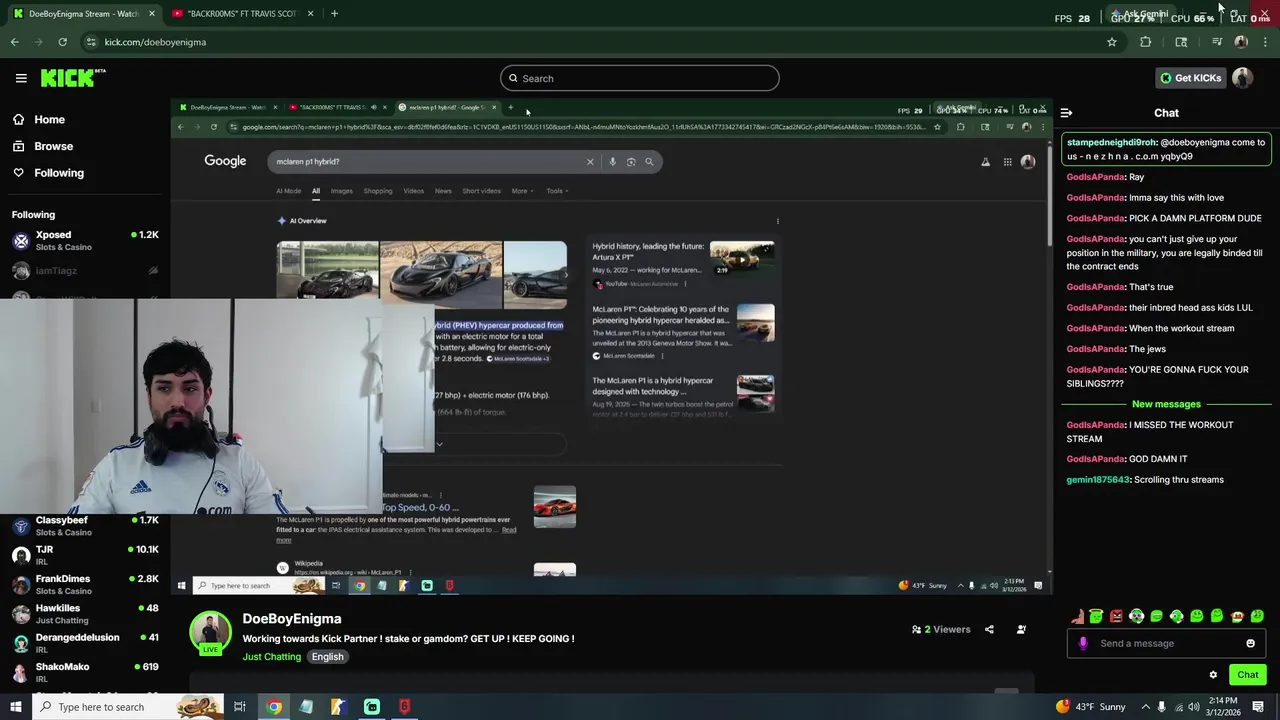The image size is (1280, 720).
Task: Click the red number 6 app on taskbar
Action: point(404,707)
